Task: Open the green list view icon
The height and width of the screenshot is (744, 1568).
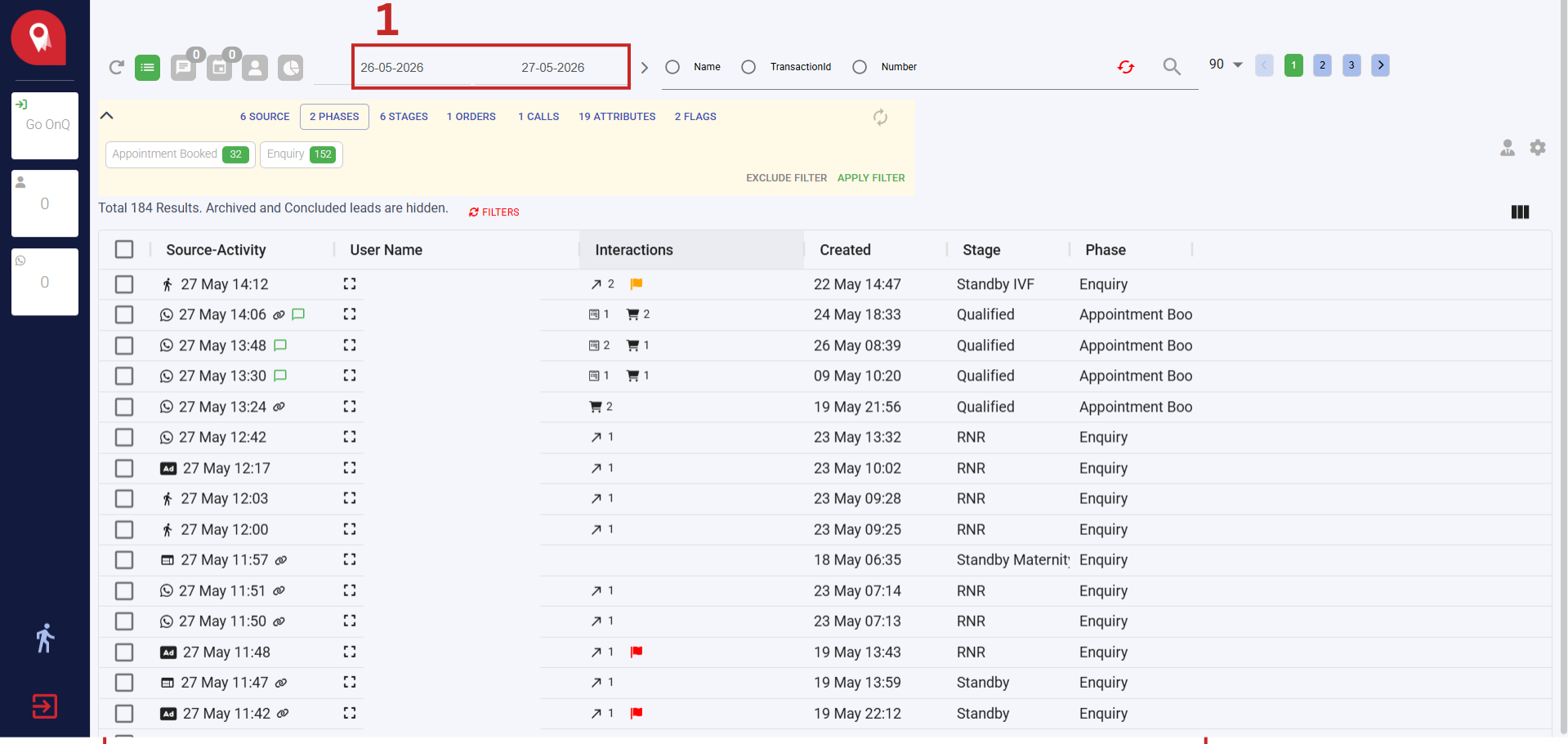Action: coord(147,67)
